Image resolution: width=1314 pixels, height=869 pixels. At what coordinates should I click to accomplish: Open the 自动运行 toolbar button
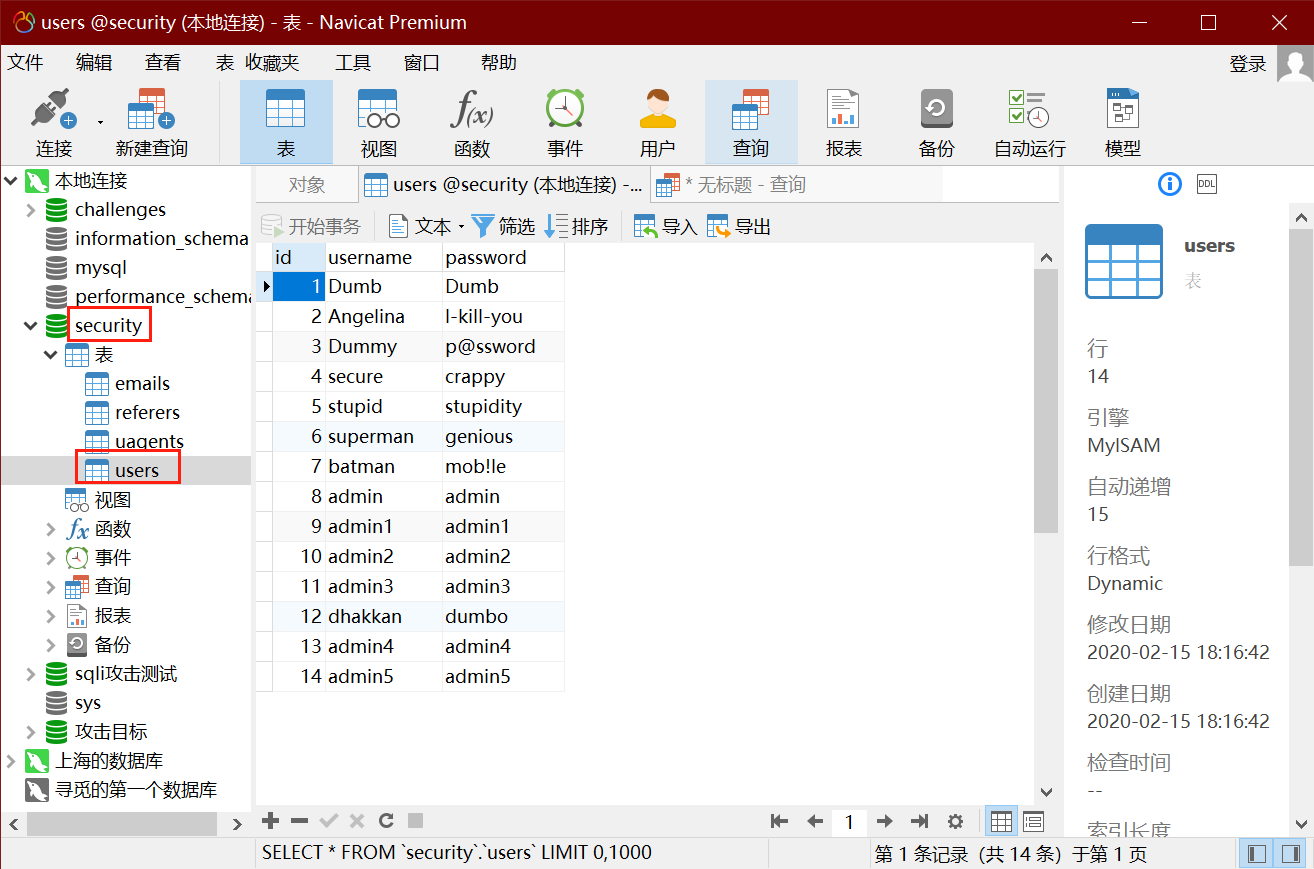[x=1030, y=123]
